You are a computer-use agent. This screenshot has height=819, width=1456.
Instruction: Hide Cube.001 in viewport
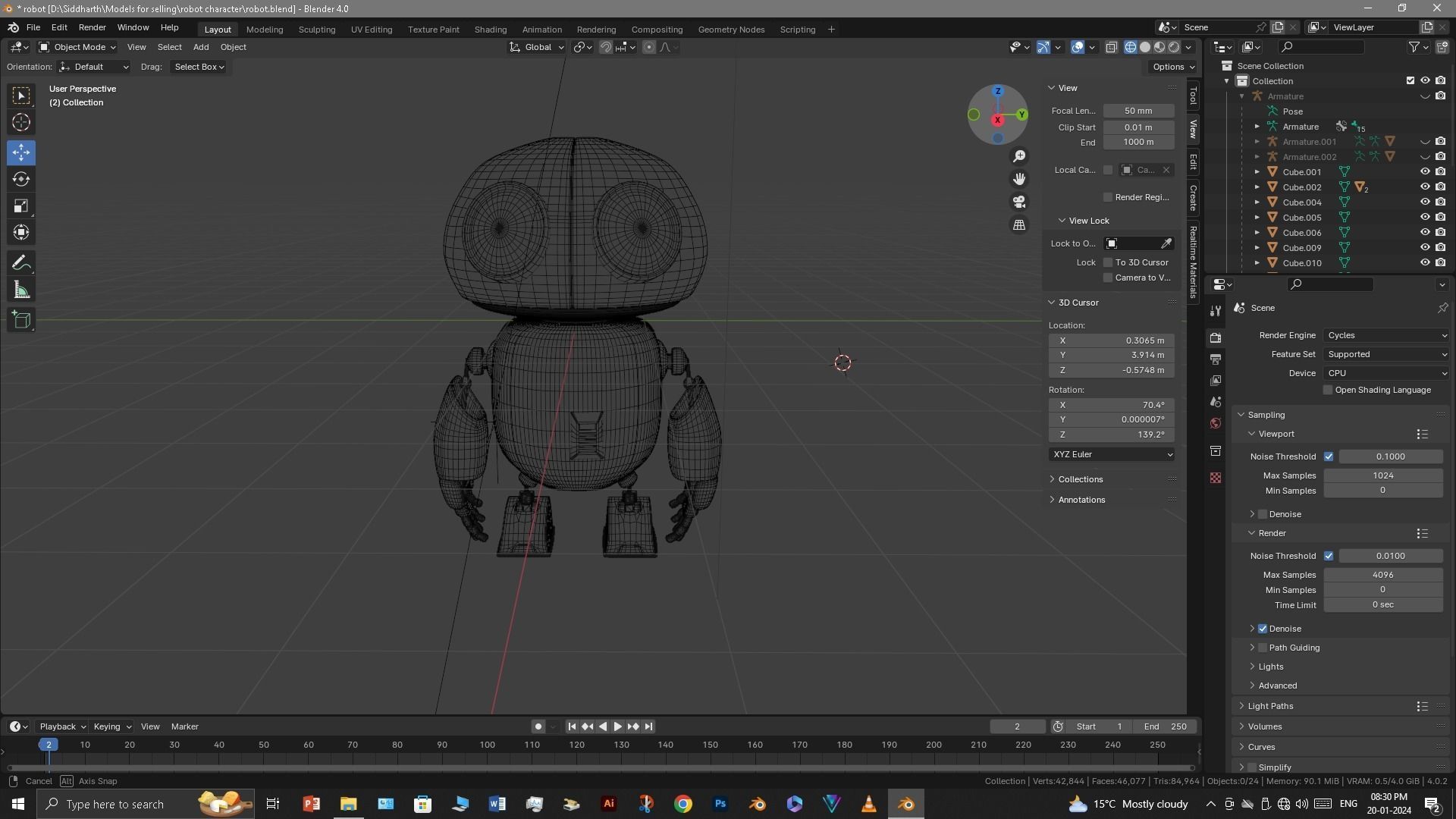[1425, 172]
